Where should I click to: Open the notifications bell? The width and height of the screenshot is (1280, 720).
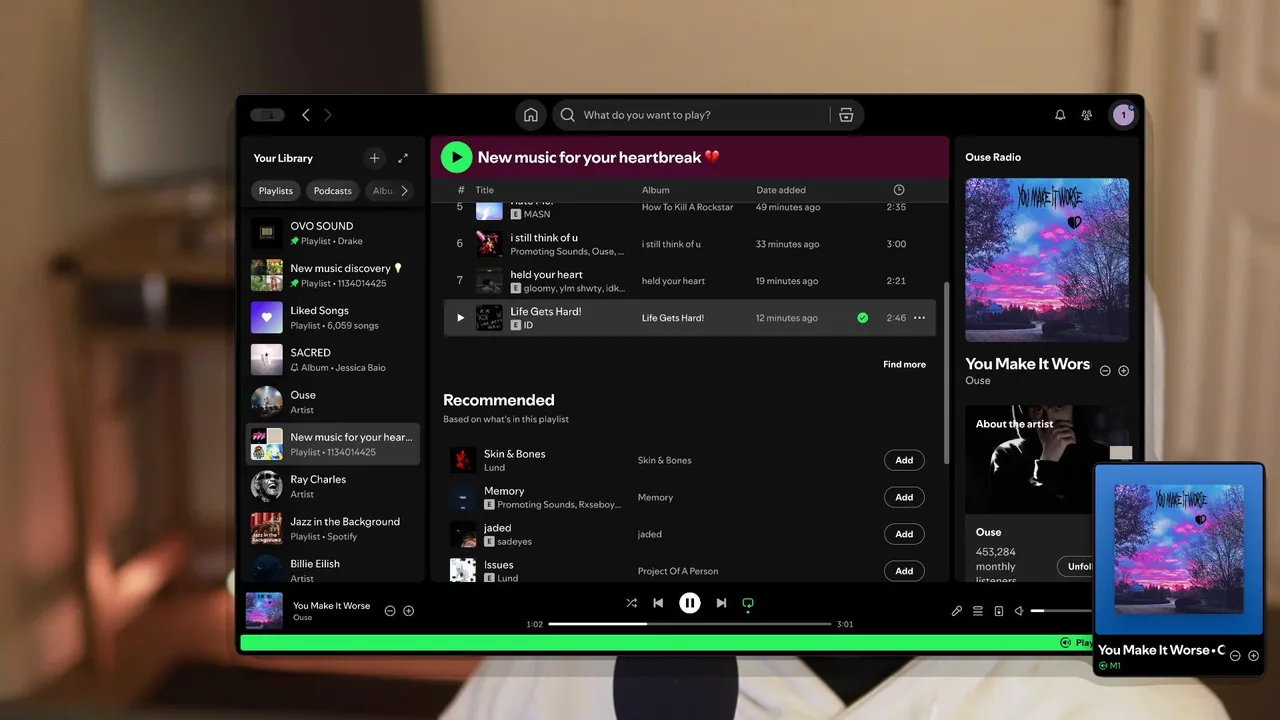1060,115
